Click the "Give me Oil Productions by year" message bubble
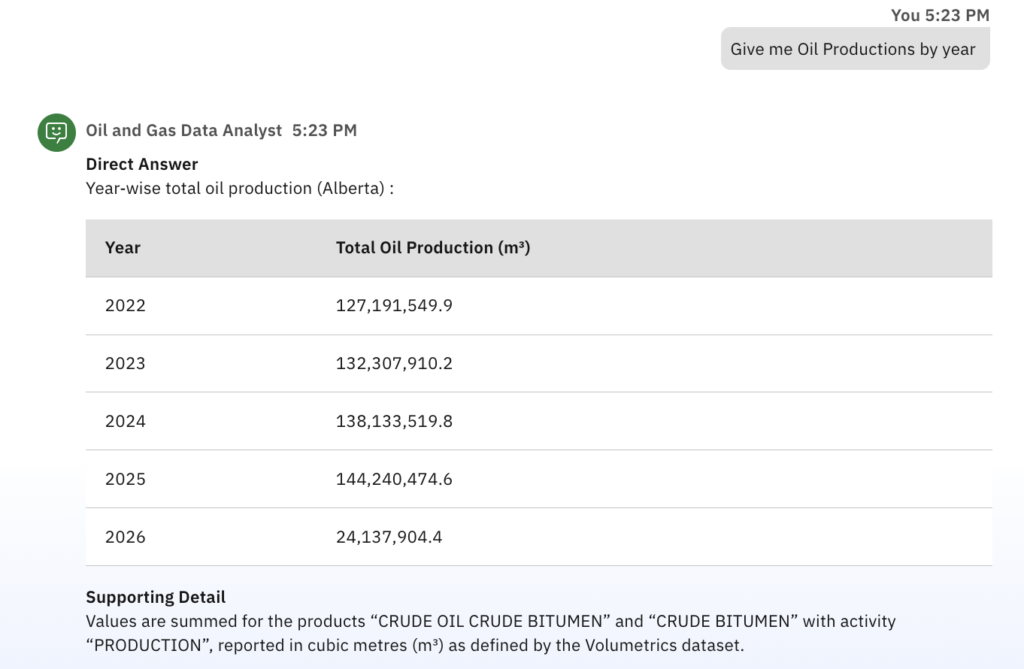1024x669 pixels. click(854, 49)
